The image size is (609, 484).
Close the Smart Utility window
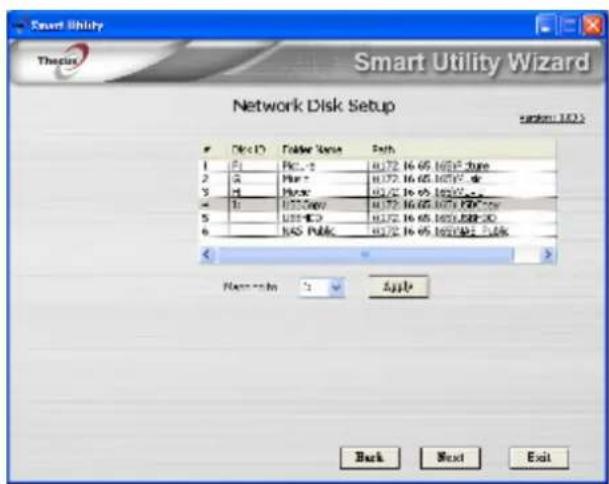[593, 26]
